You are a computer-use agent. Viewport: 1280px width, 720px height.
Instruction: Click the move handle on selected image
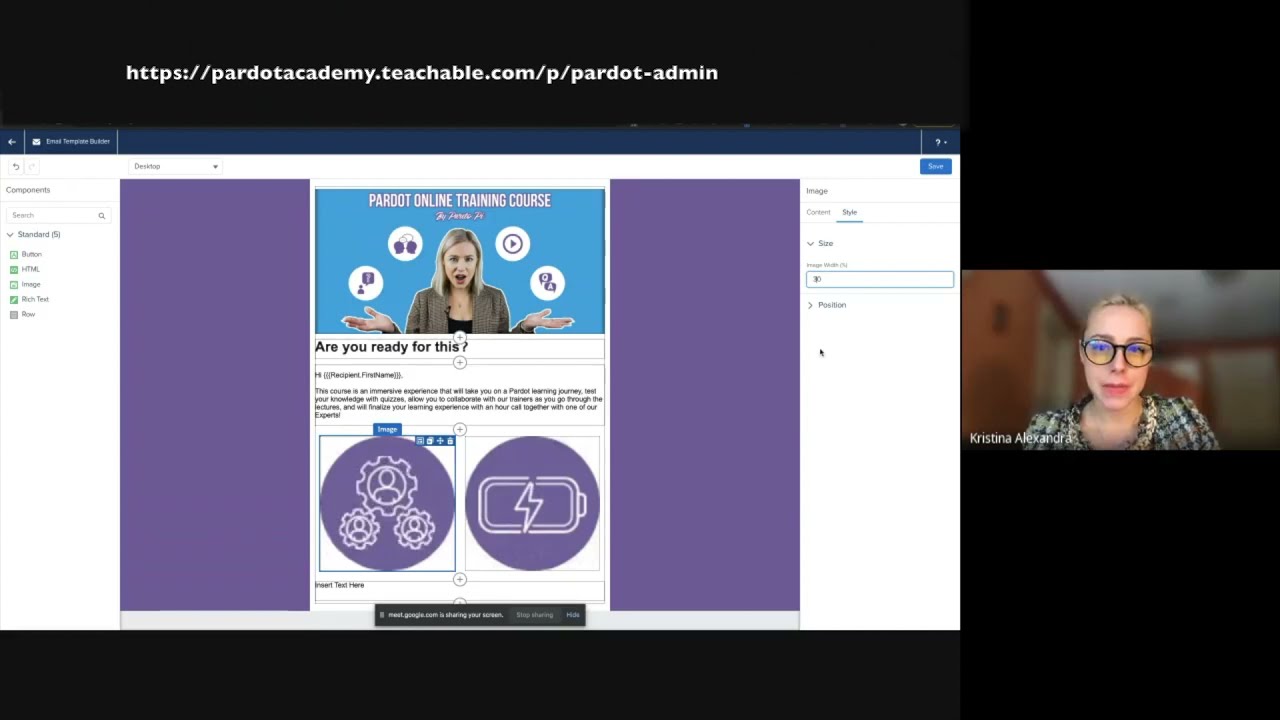click(440, 441)
